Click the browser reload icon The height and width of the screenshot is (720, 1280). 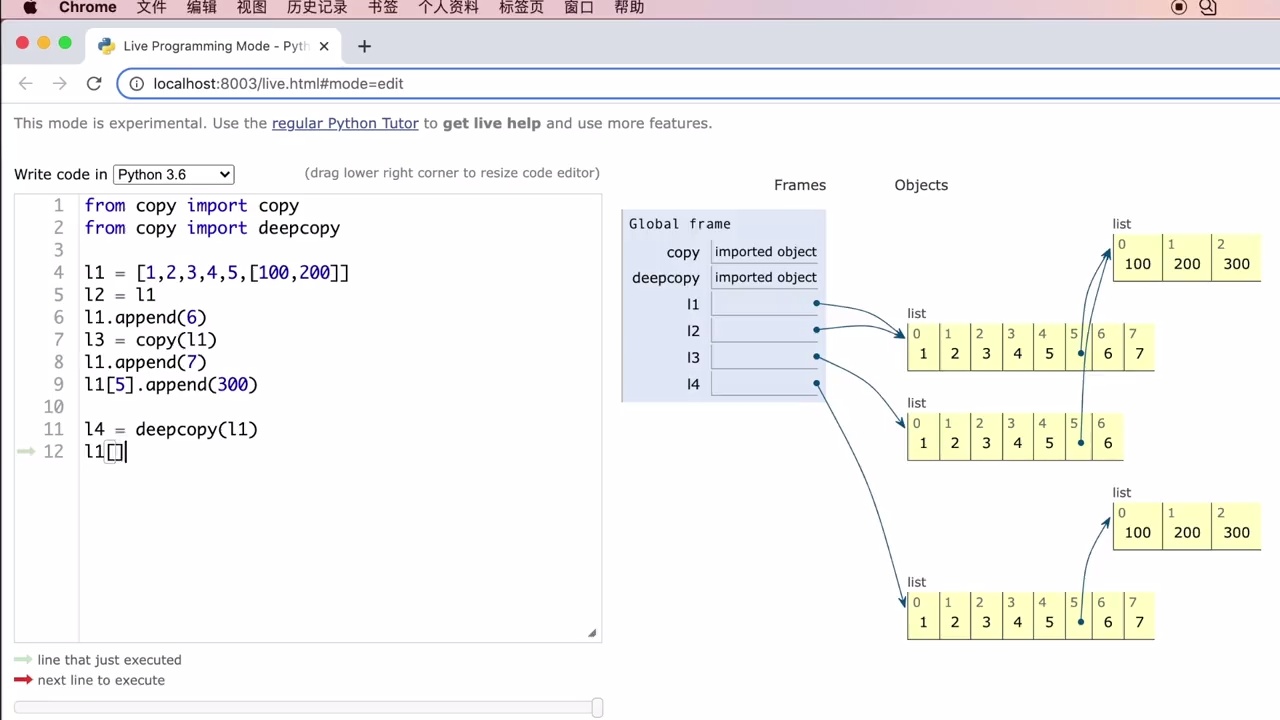[x=94, y=84]
